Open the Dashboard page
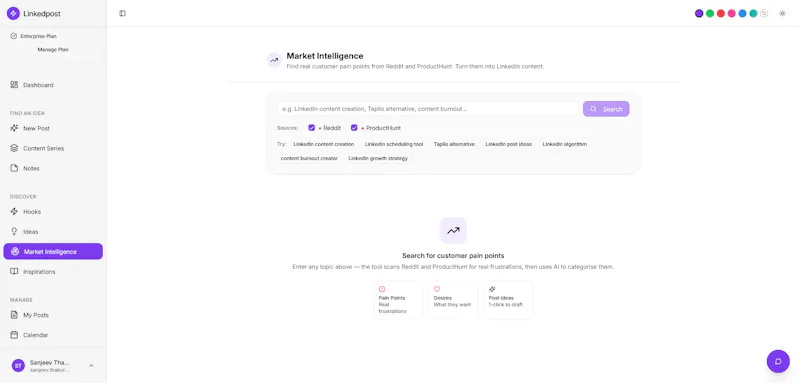The width and height of the screenshot is (800, 383). click(53, 85)
